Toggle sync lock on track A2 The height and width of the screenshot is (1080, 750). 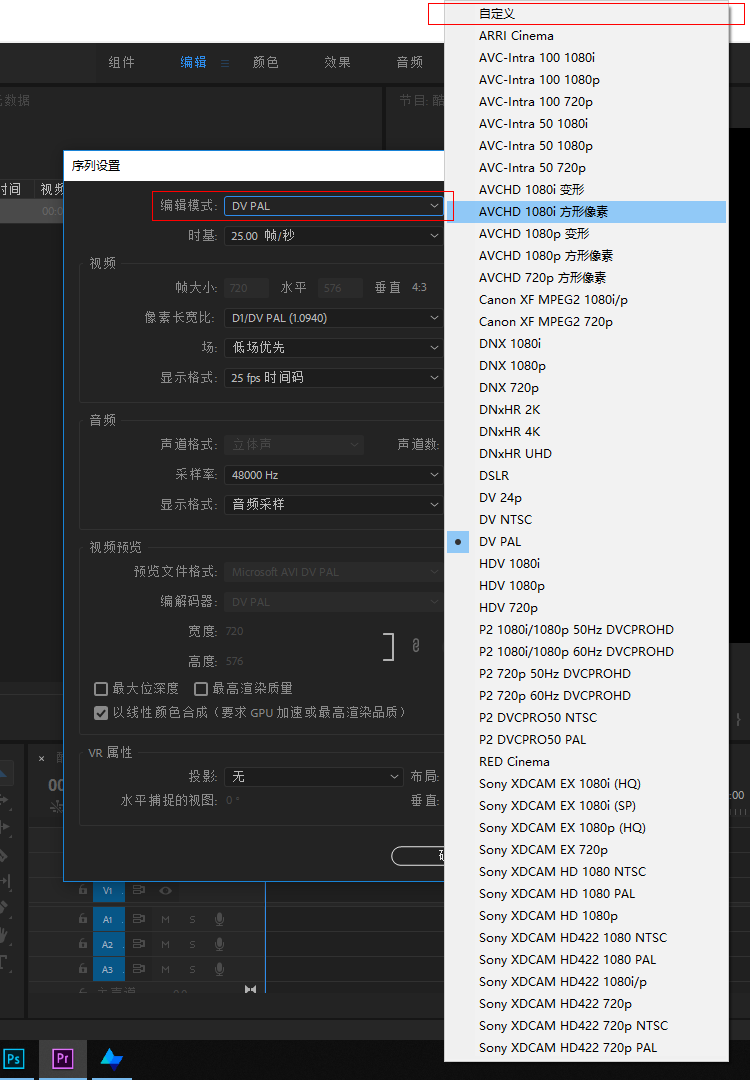138,944
